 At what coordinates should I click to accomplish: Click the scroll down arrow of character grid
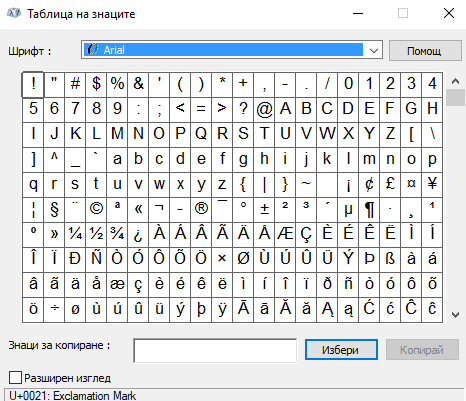click(x=455, y=314)
